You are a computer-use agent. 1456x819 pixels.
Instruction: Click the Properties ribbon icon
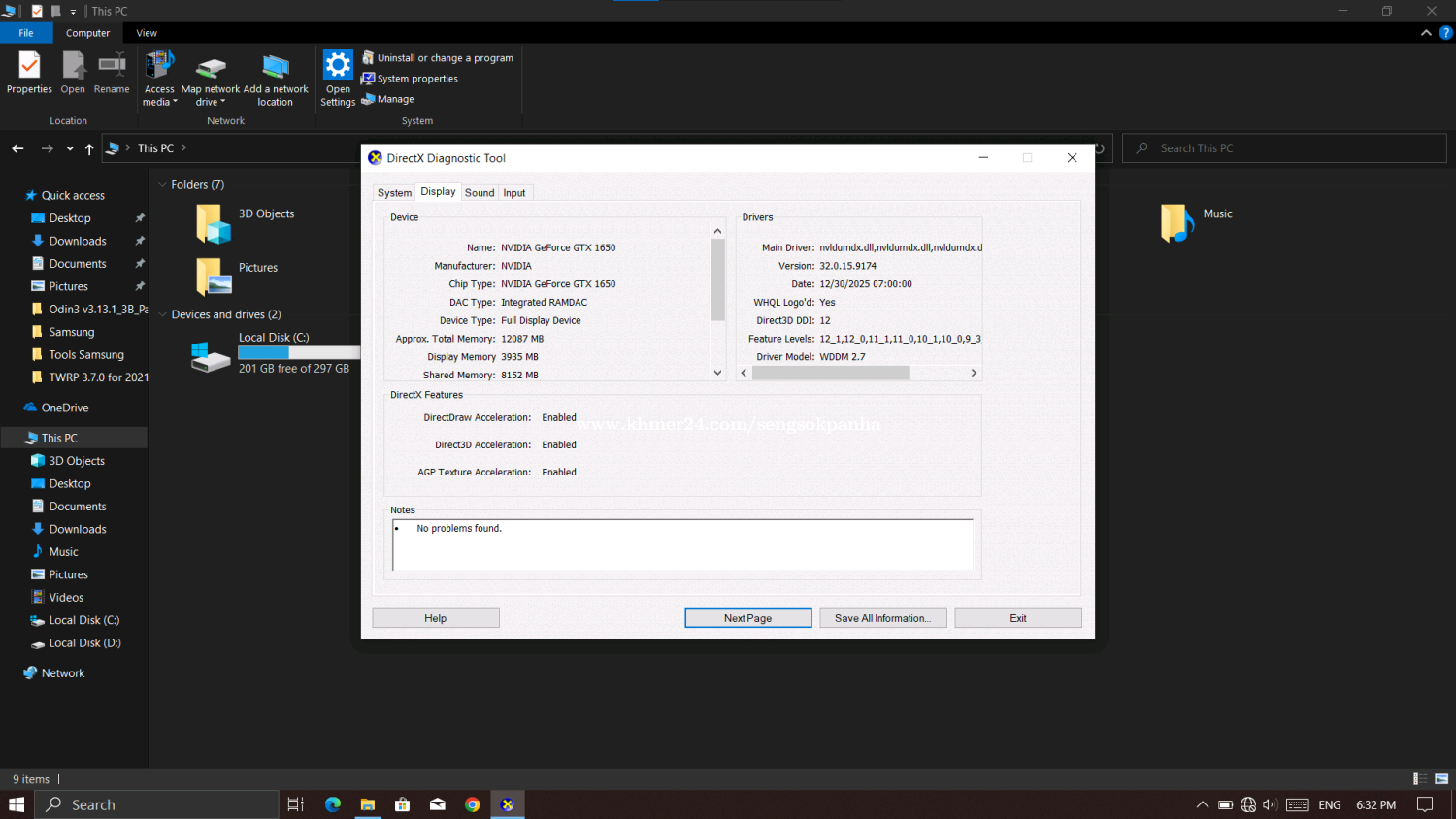(x=29, y=66)
